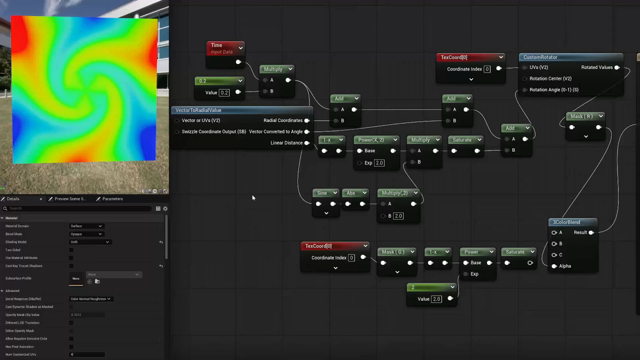Click the lower Power node Exp pin
This screenshot has width=640, height=360.
click(x=466, y=274)
